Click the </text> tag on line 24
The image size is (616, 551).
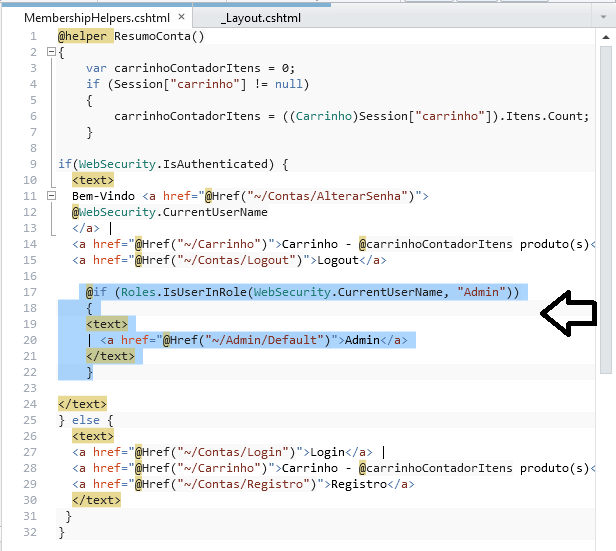pos(82,404)
